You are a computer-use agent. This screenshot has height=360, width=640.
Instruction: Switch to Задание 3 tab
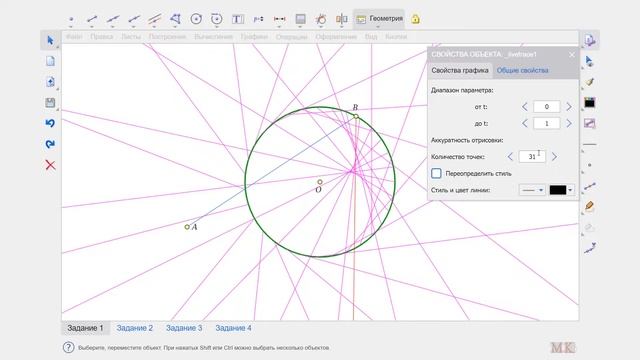[184, 328]
